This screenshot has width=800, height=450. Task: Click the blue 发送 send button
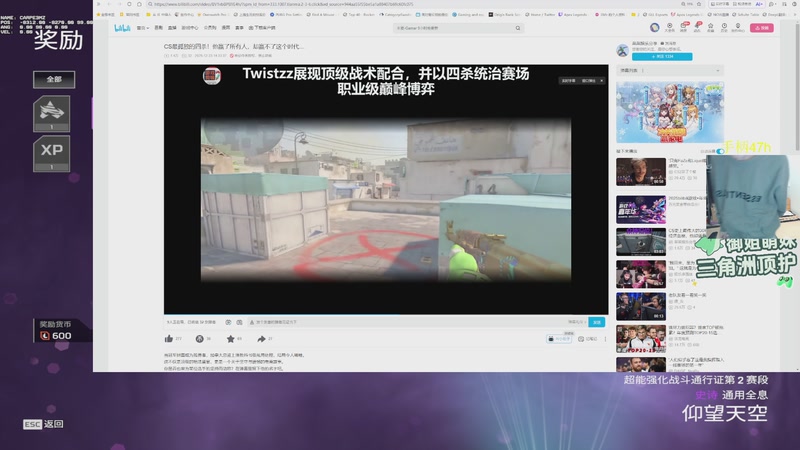click(x=596, y=322)
